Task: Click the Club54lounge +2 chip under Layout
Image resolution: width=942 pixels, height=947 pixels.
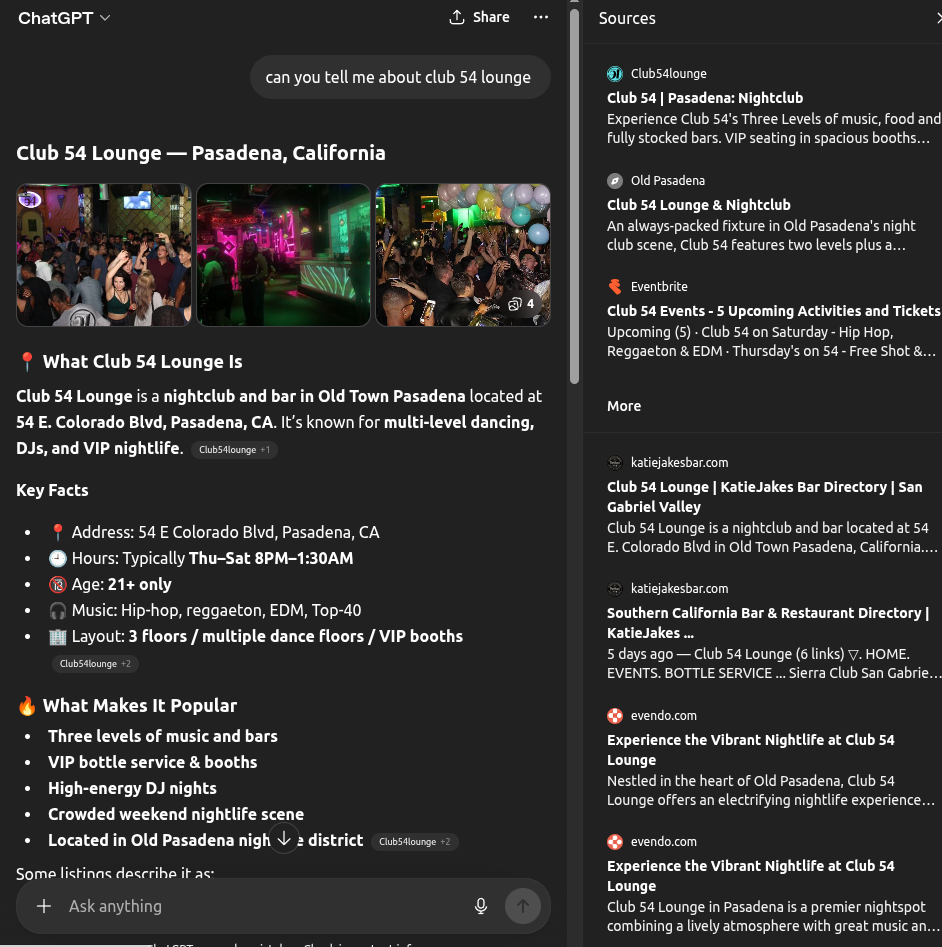Action: [95, 664]
